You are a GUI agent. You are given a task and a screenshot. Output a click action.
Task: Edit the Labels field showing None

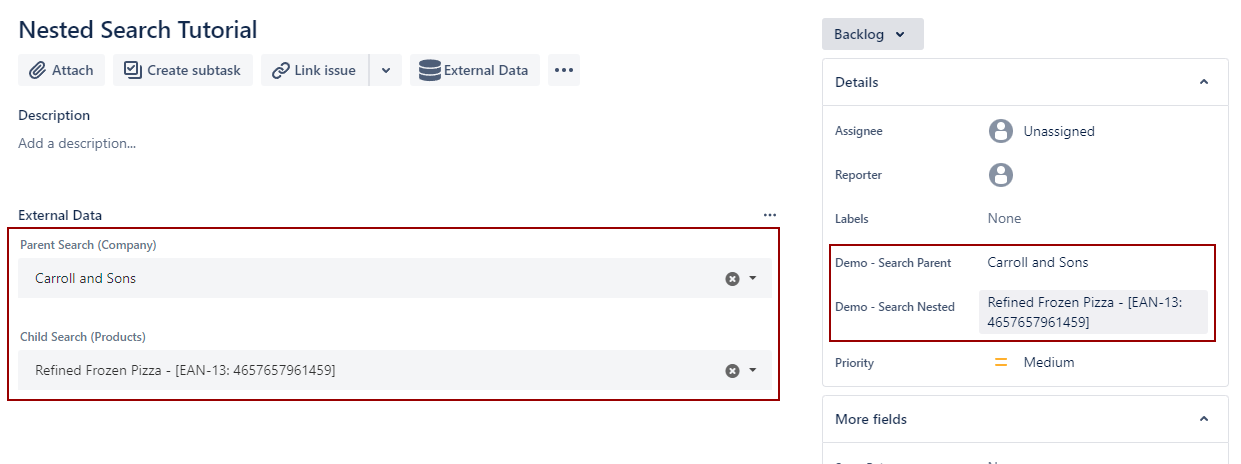tap(1004, 218)
